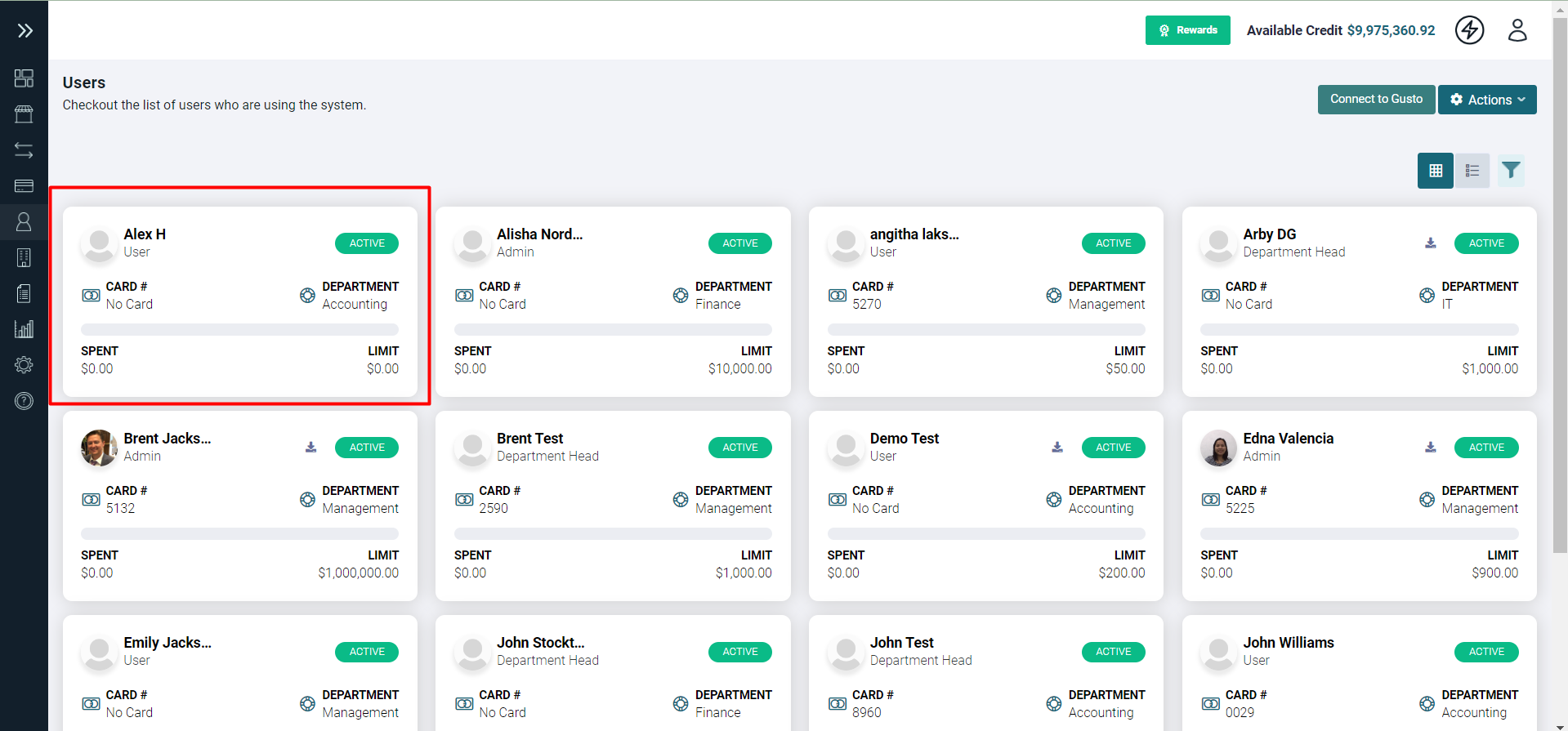Click the avatar on Demo Test card
The height and width of the screenshot is (731, 1568).
846,448
